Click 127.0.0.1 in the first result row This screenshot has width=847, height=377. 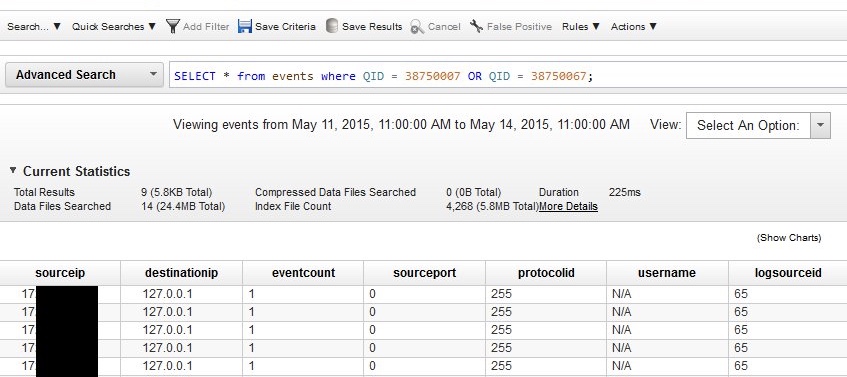coord(167,294)
